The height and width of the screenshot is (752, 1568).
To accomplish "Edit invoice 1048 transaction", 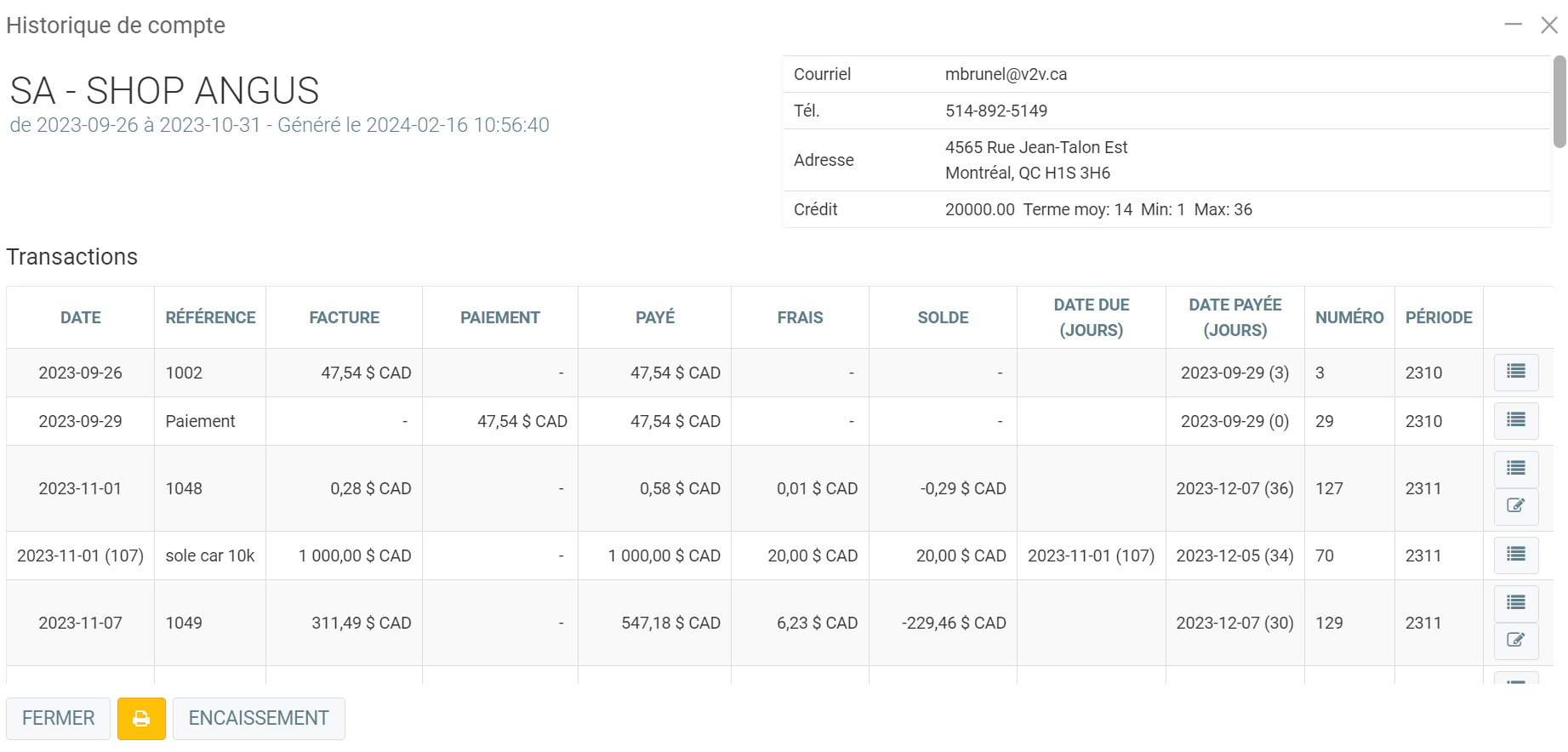I will pos(1515,506).
